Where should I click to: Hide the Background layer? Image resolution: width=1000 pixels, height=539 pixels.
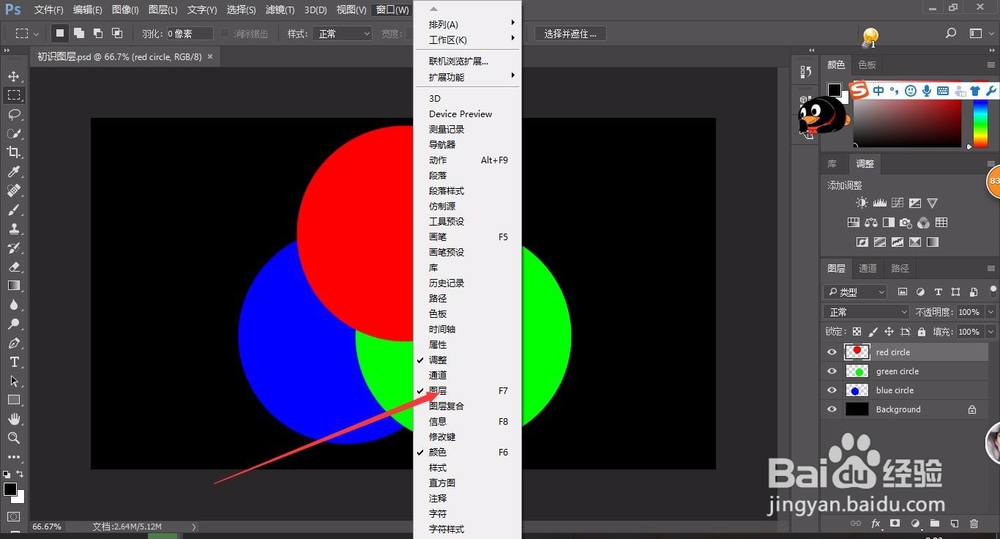(x=832, y=410)
